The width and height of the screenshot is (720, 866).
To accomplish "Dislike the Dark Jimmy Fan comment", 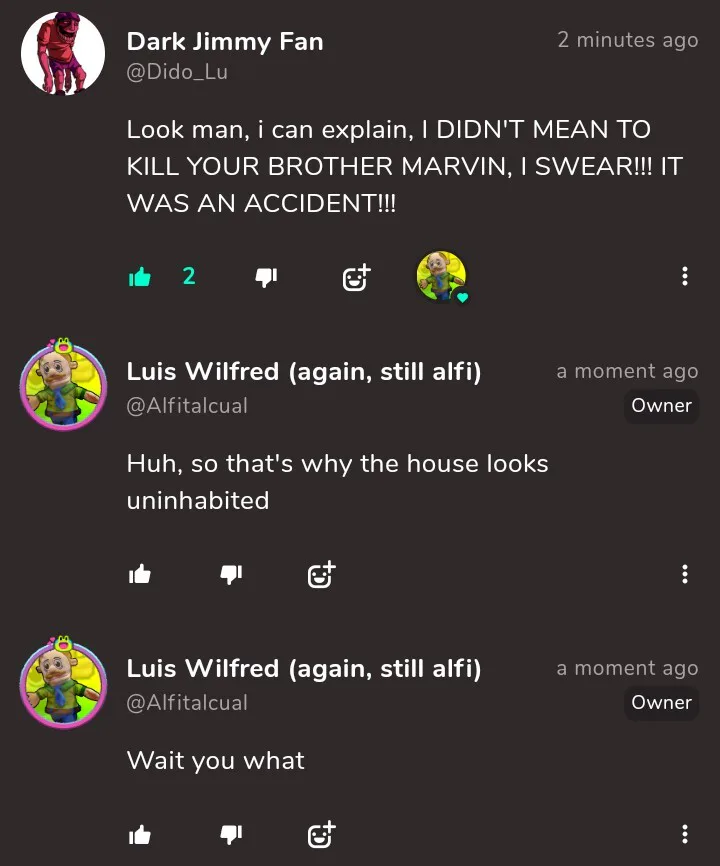I will click(266, 277).
